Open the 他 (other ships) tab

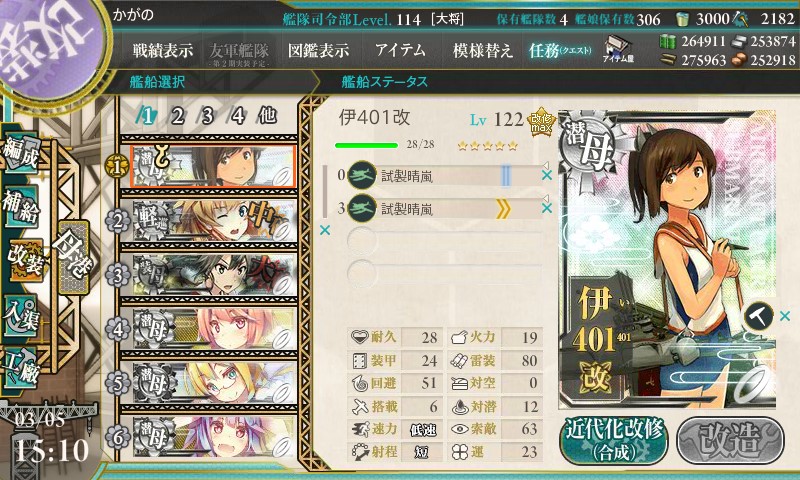coord(267,116)
